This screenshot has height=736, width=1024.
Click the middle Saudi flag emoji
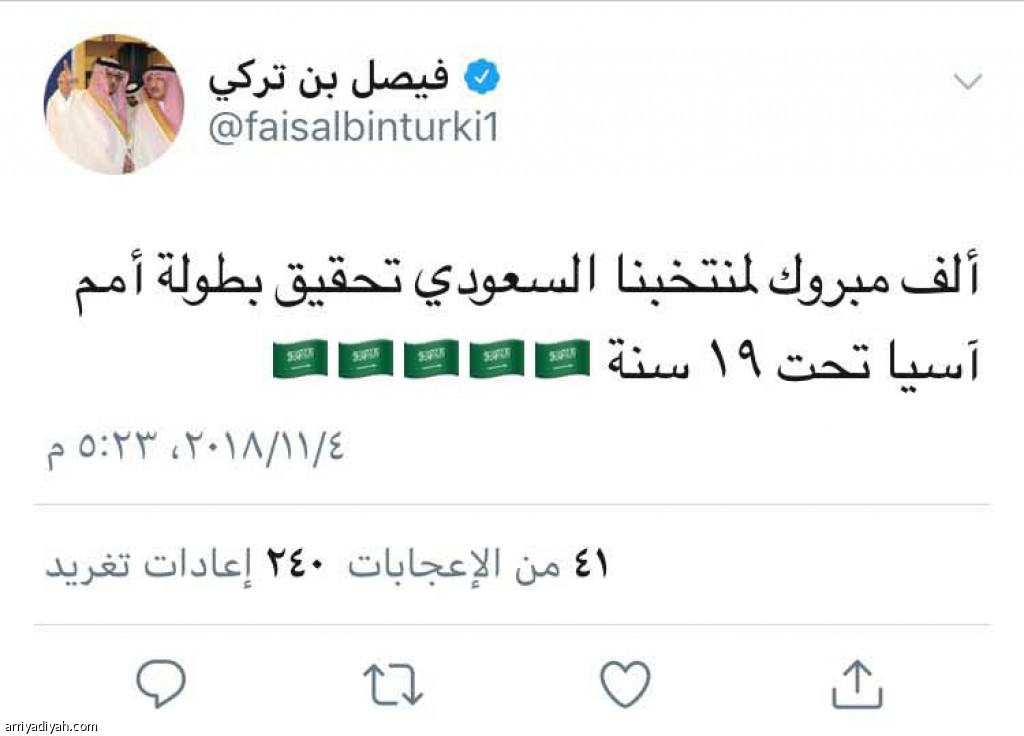click(431, 358)
